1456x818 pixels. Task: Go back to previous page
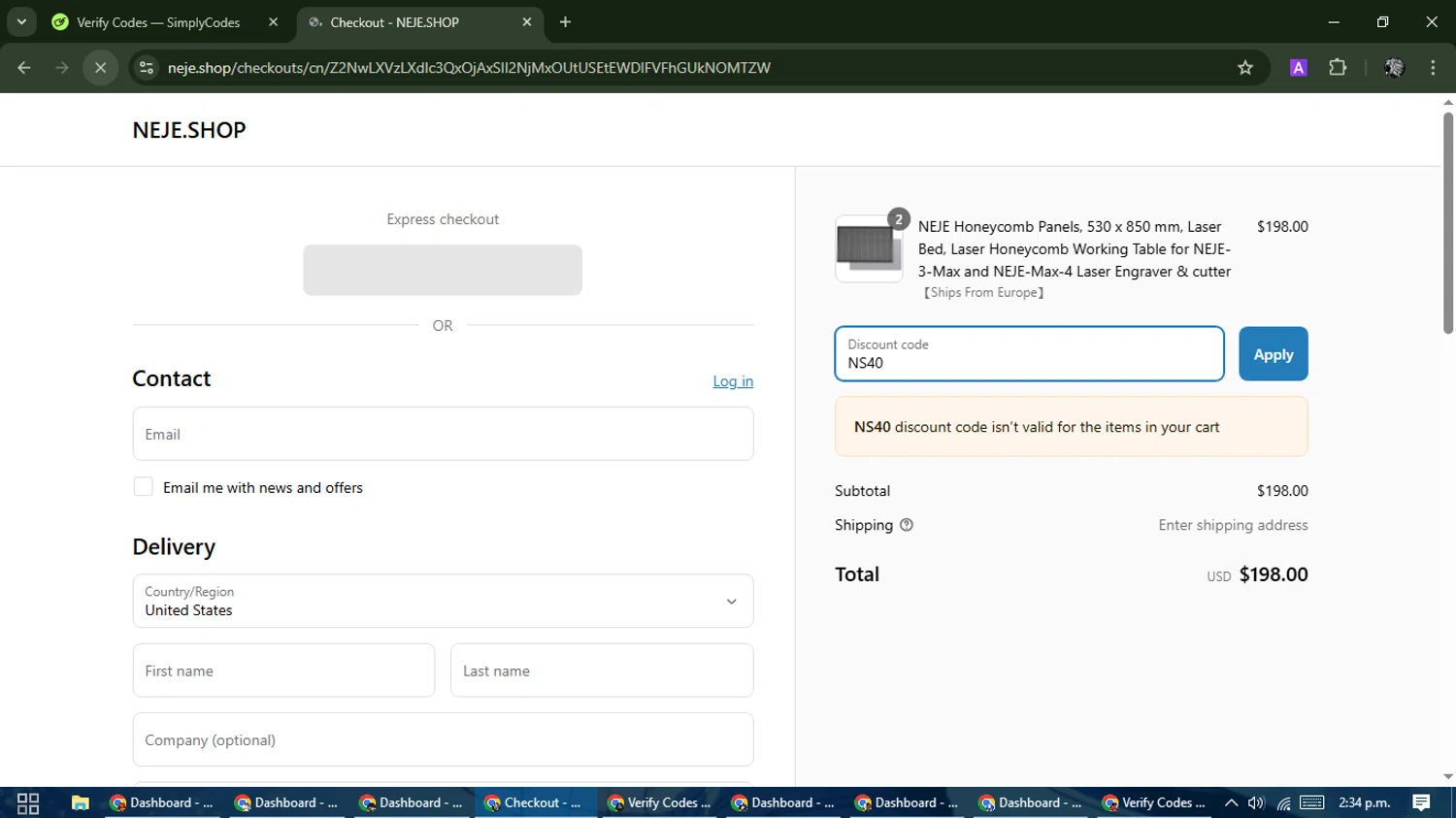pos(24,68)
